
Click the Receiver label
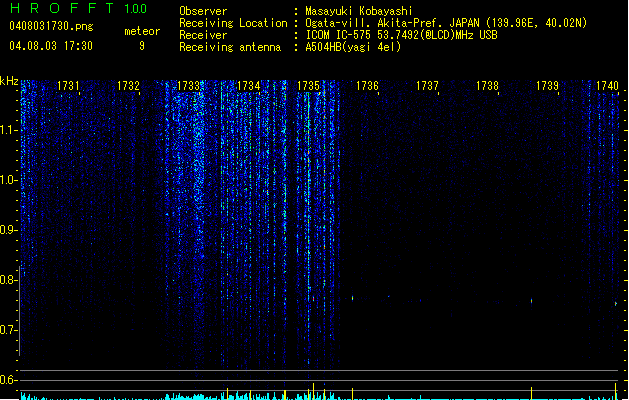click(203, 35)
